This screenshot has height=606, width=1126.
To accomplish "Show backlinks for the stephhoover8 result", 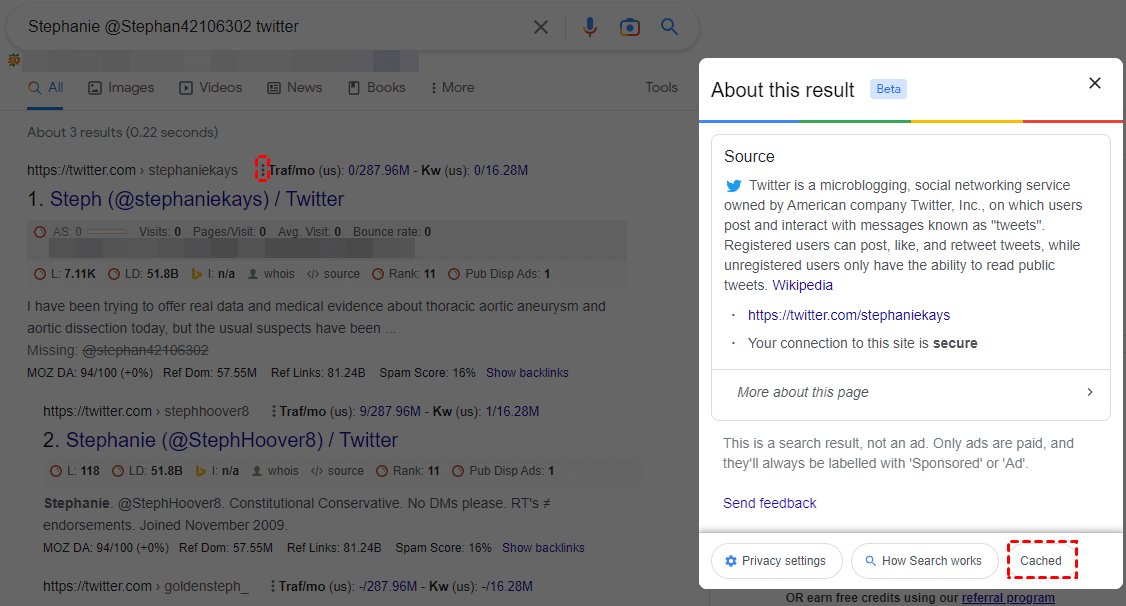I will 543,548.
